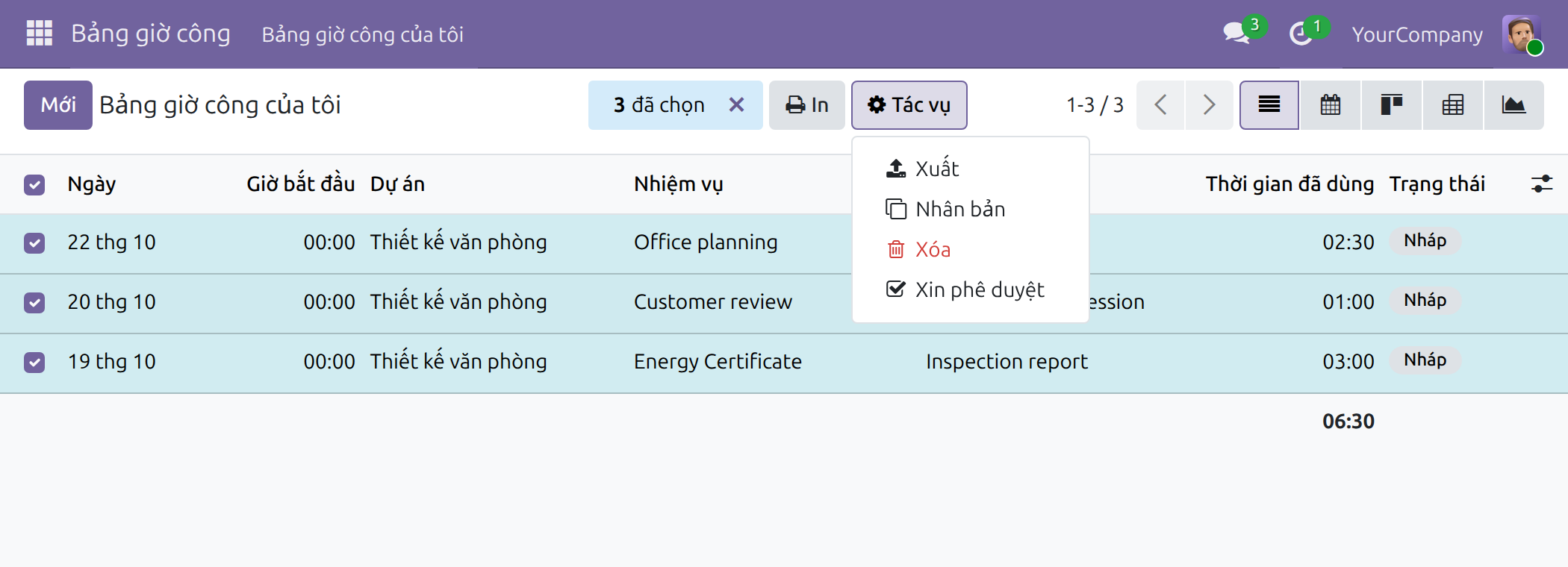Uncheck the 20 thg 10 row

pyautogui.click(x=34, y=302)
